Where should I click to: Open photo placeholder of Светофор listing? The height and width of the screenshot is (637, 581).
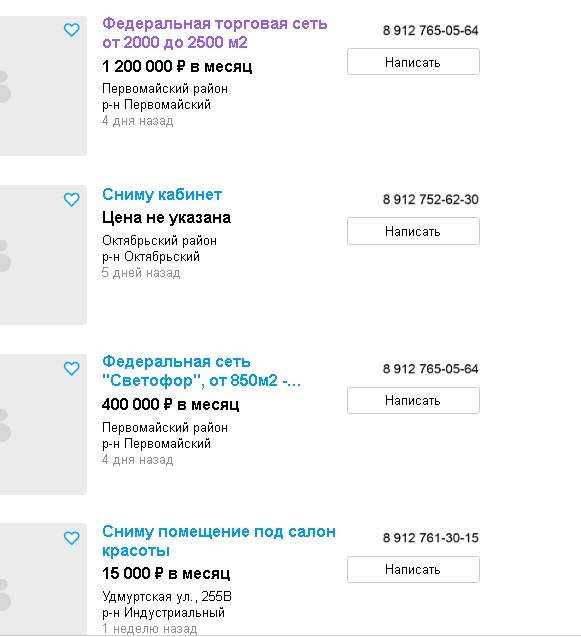point(43,424)
